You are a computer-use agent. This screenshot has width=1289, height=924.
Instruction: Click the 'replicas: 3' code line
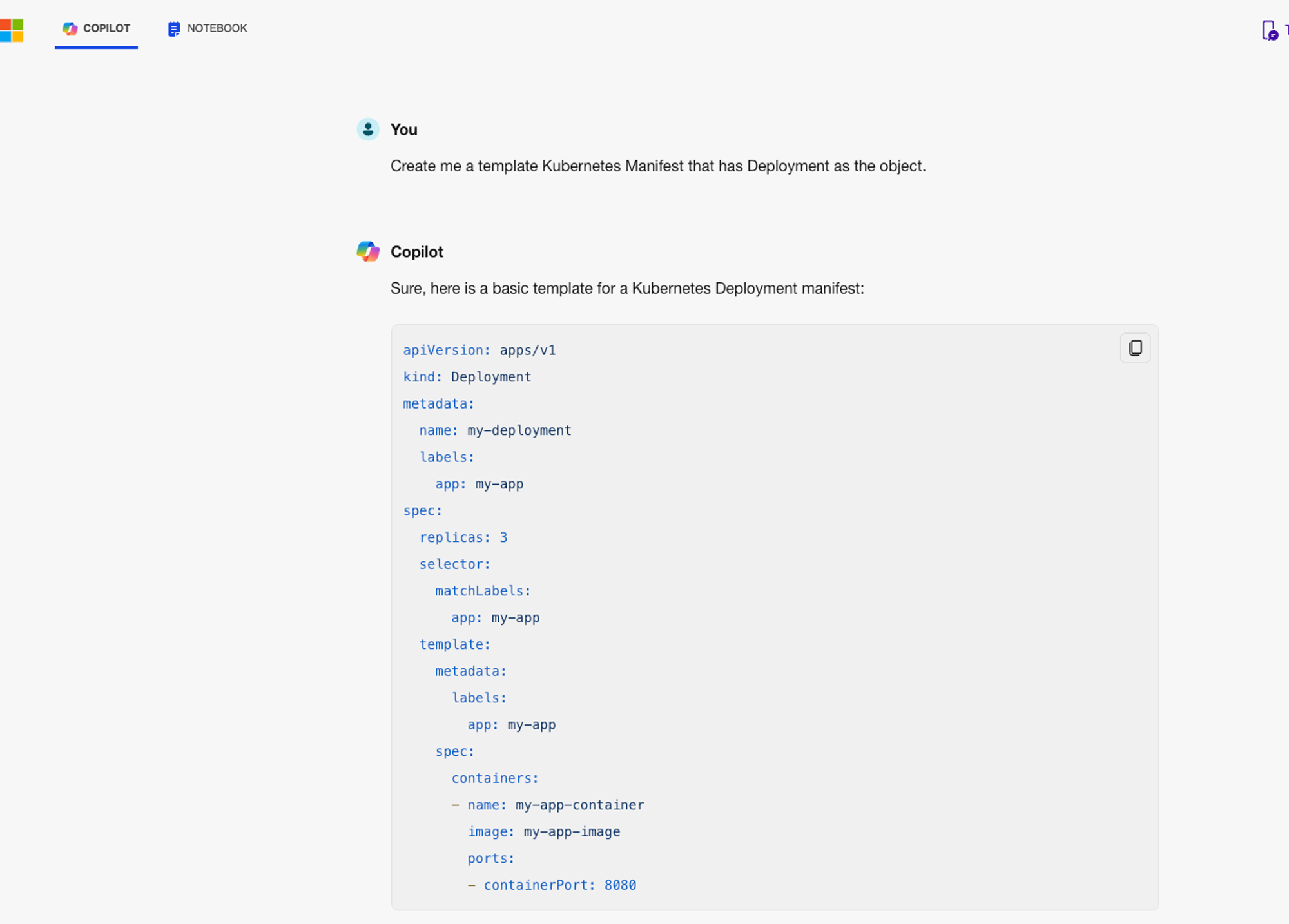click(463, 537)
